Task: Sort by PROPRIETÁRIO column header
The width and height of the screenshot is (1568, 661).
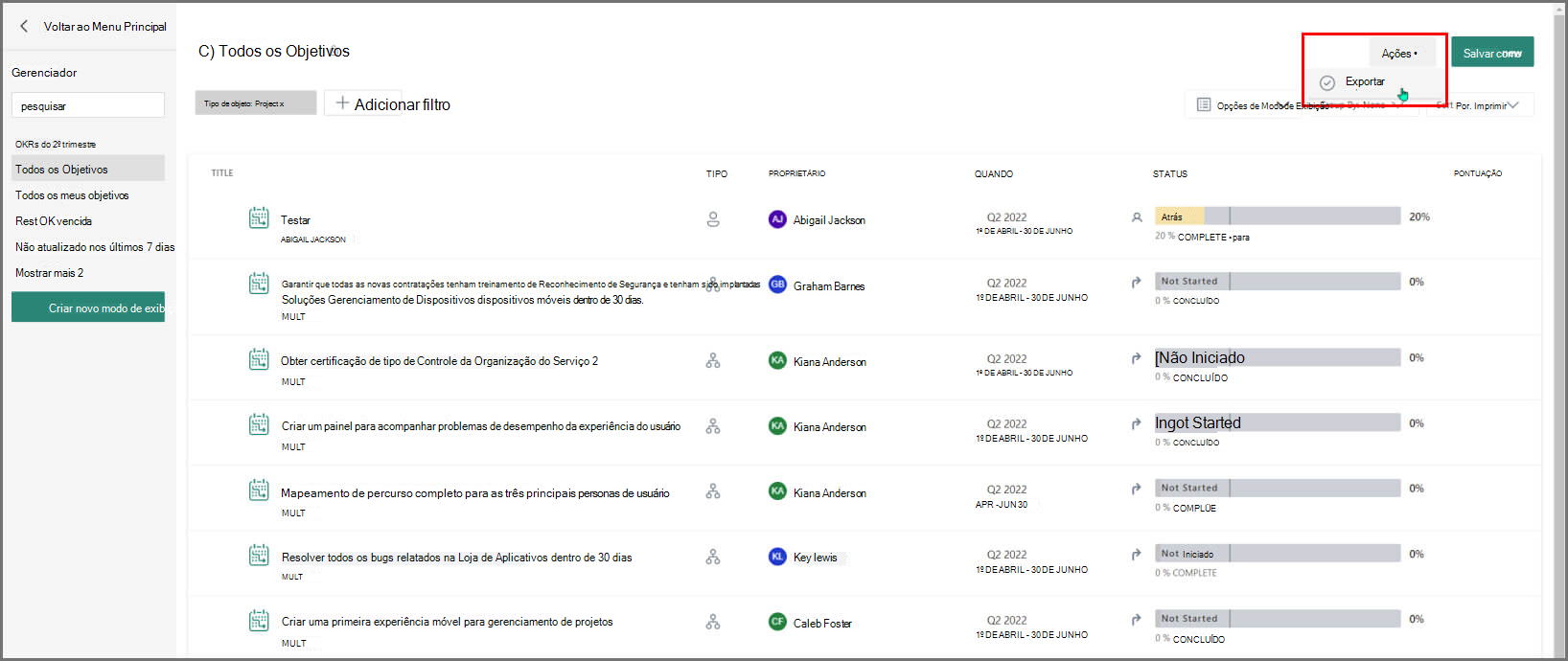Action: tap(796, 174)
